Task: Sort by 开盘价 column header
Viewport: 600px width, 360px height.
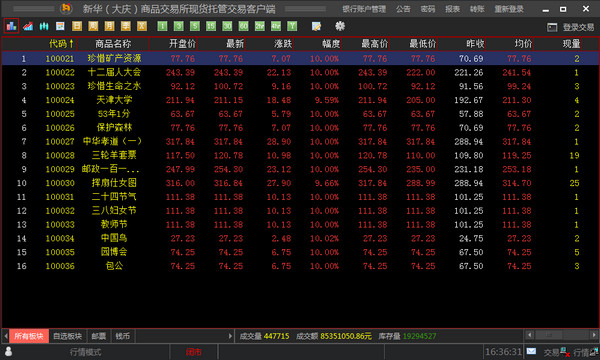Action: point(183,44)
